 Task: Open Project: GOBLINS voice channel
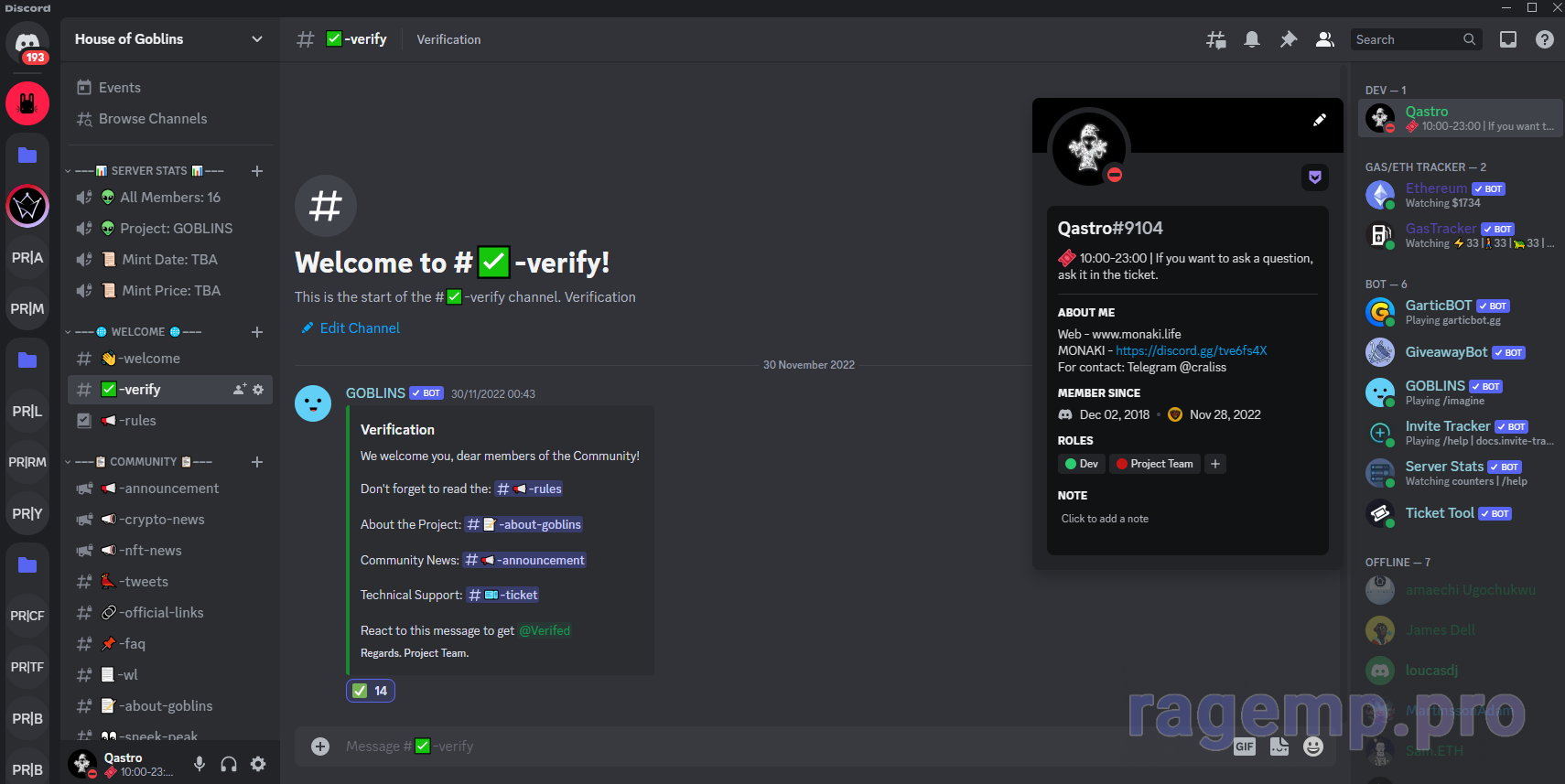click(170, 229)
